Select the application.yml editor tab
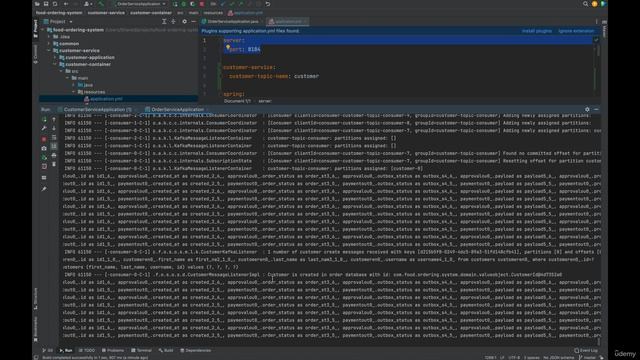 [287, 22]
